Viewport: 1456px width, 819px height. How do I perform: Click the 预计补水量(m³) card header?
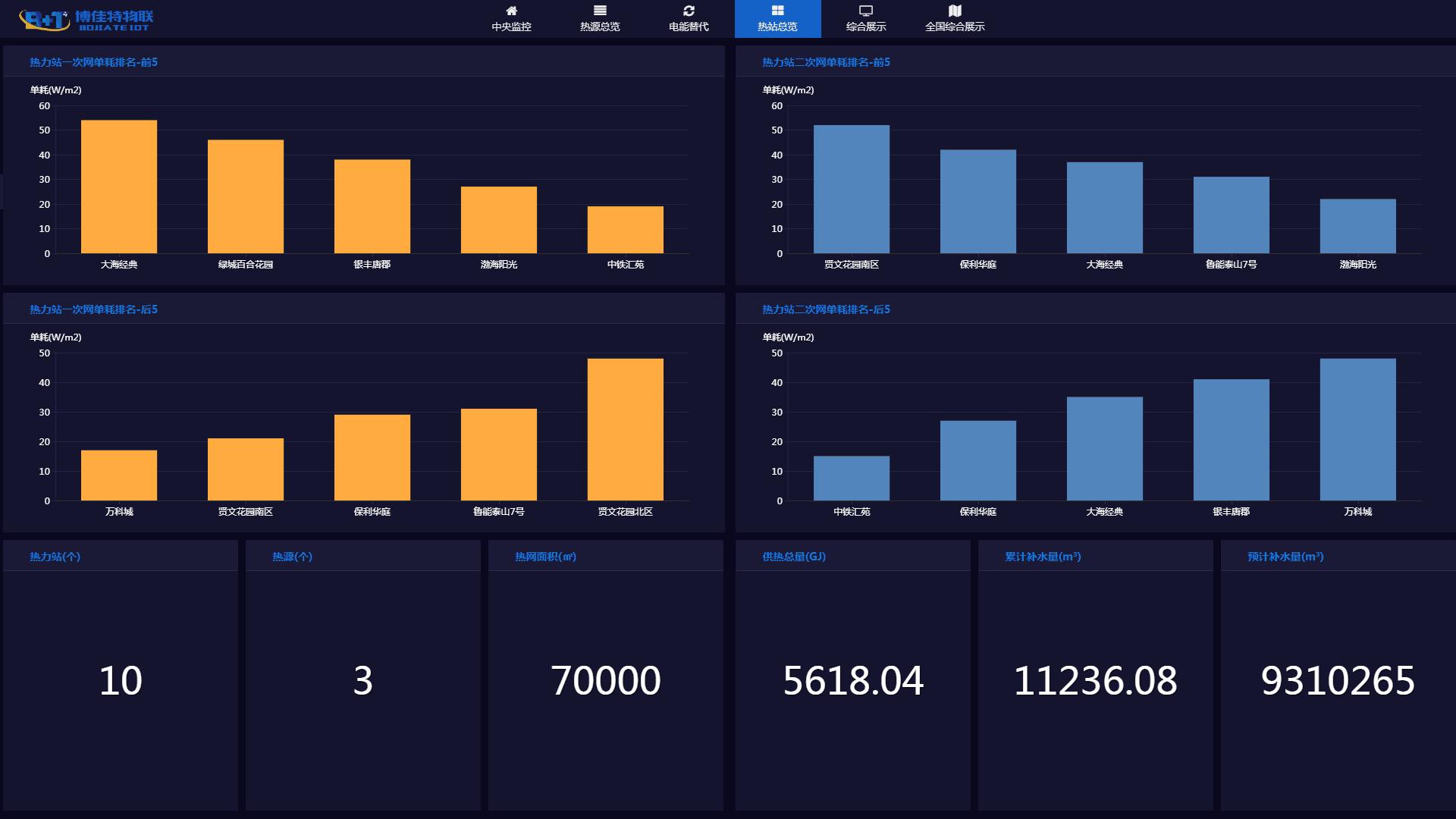(1338, 556)
